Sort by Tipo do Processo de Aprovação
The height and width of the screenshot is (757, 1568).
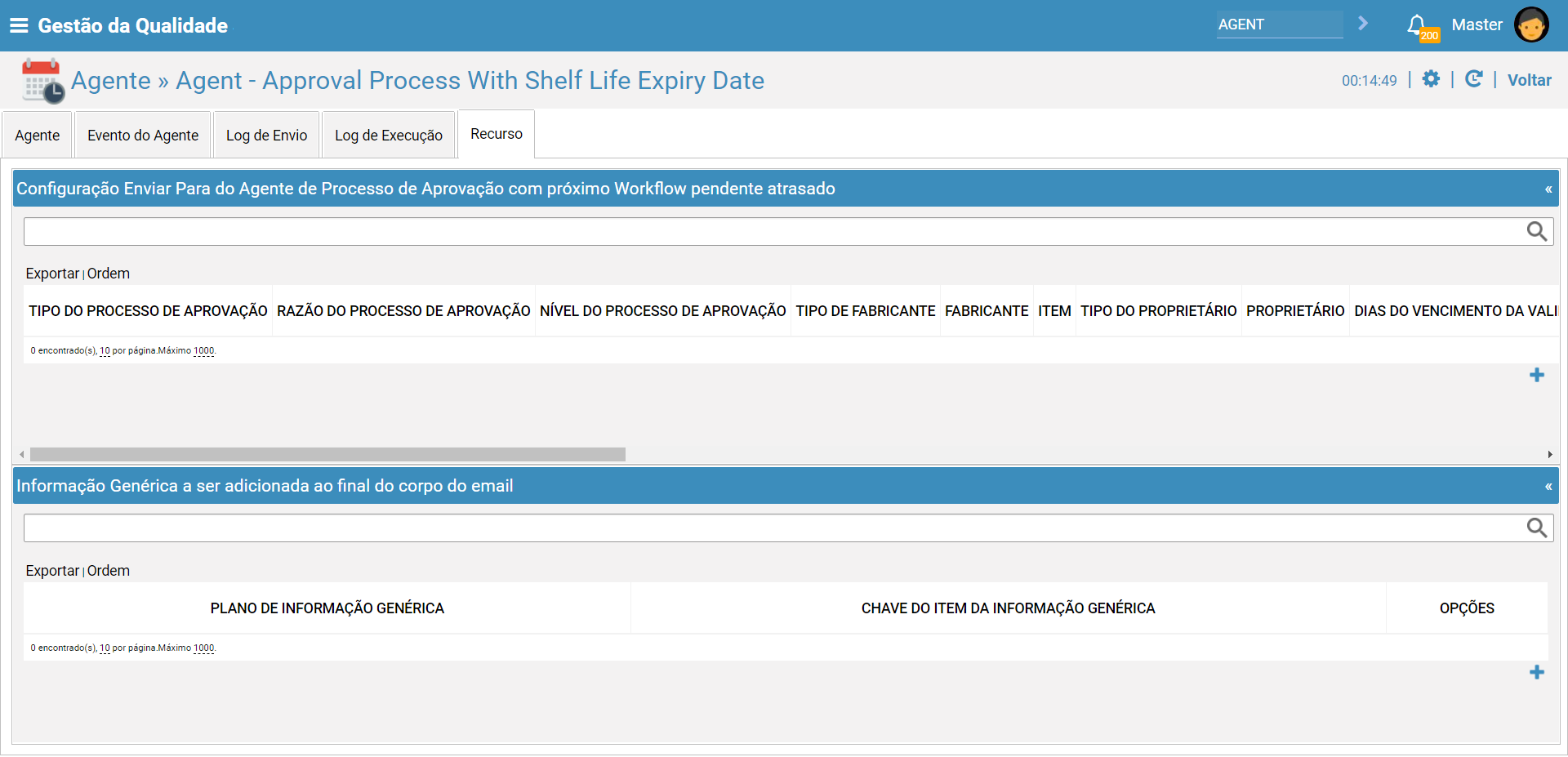(x=148, y=311)
